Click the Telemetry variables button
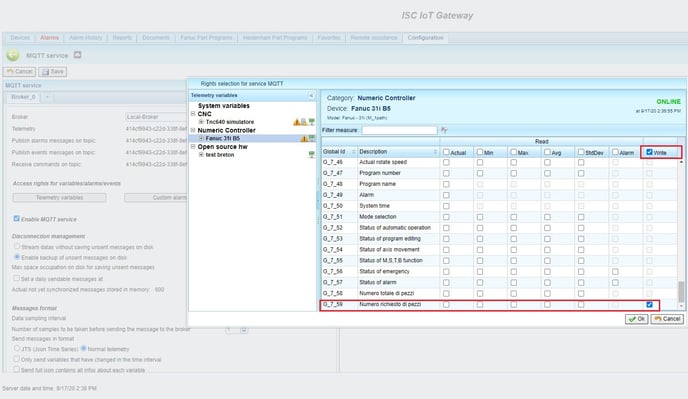The height and width of the screenshot is (399, 688). tap(59, 198)
